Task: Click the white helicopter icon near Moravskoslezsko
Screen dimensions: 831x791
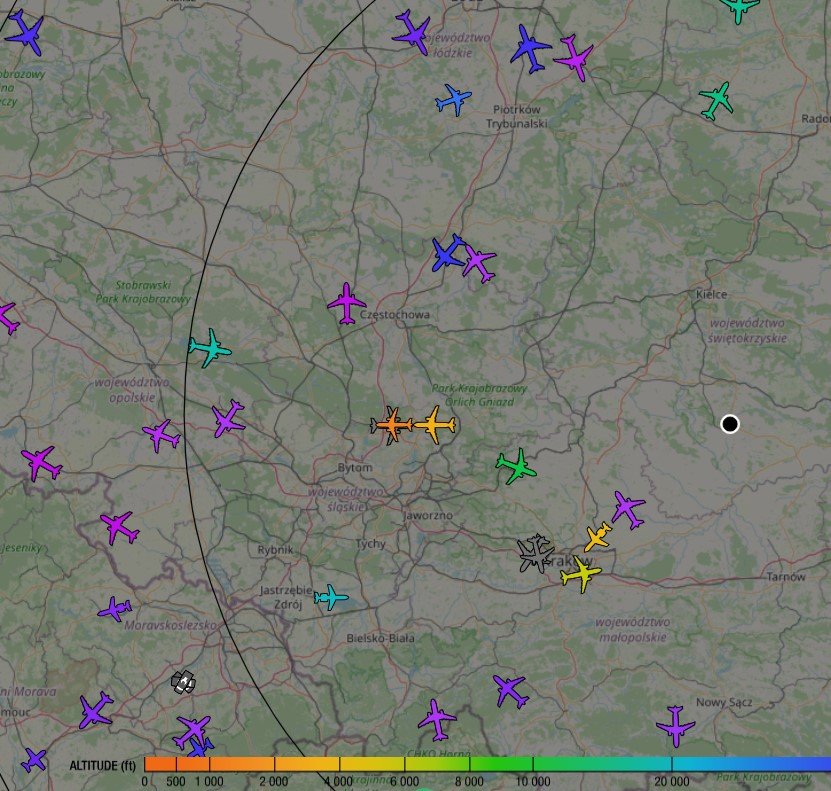Action: (183, 682)
